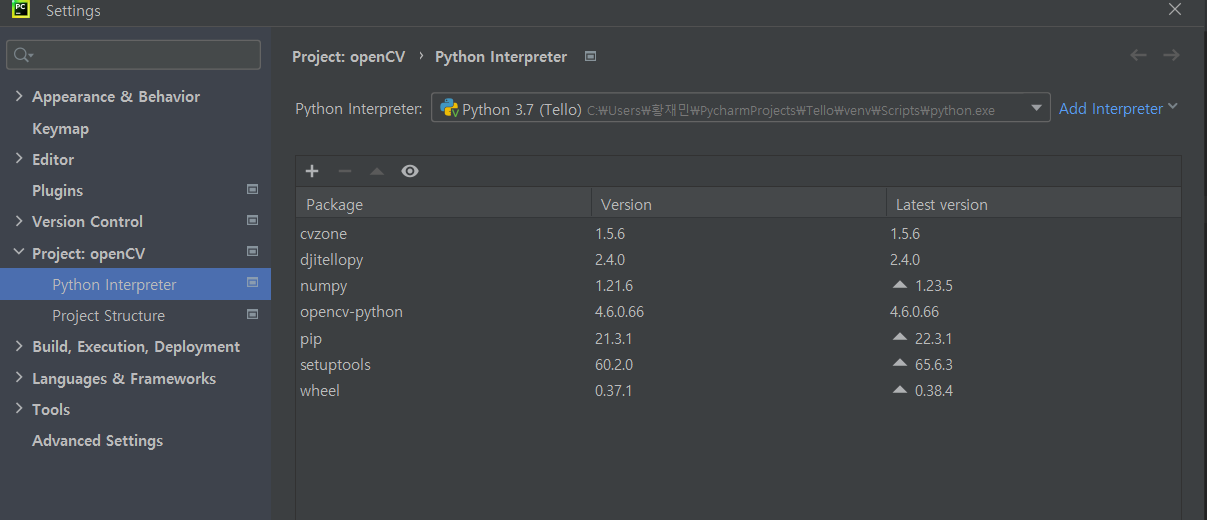Expand Appearance & Behavior section
The width and height of the screenshot is (1207, 520).
[19, 96]
